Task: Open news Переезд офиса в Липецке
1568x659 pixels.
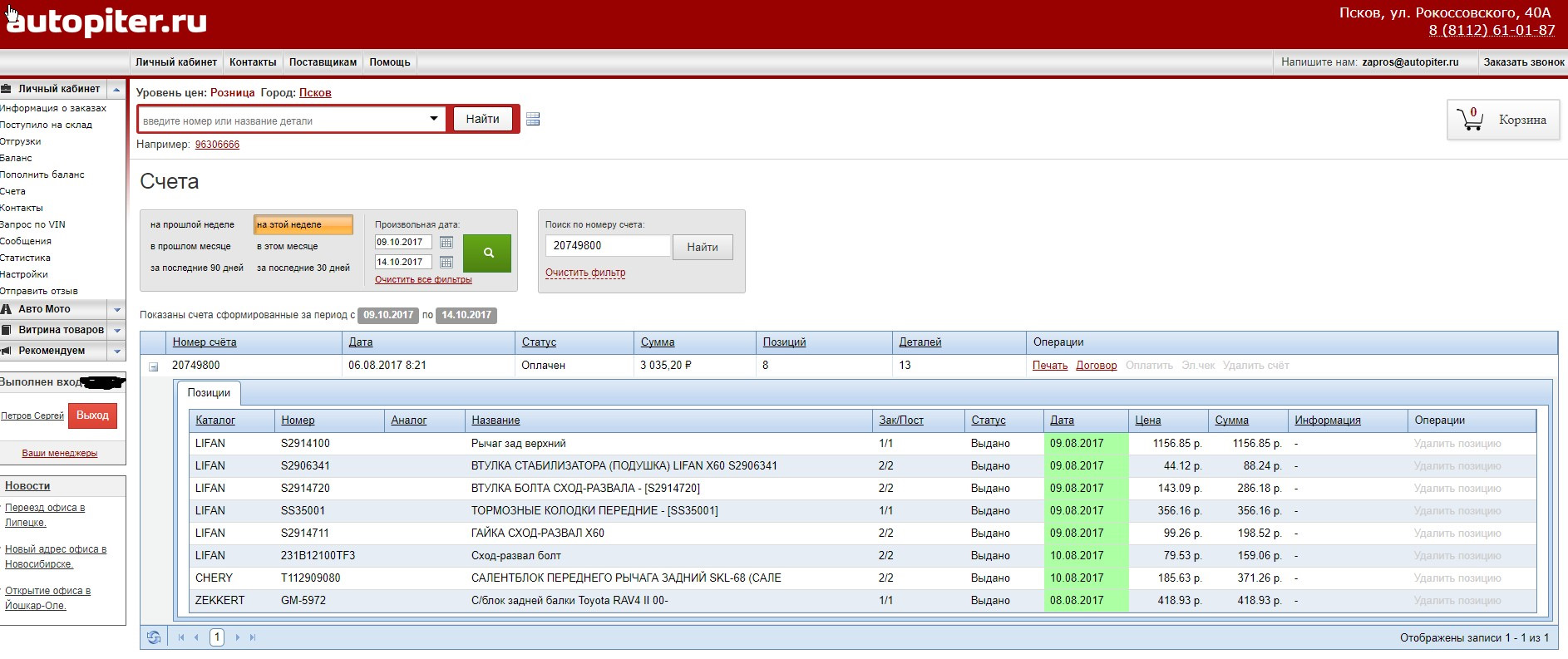Action: click(x=45, y=515)
